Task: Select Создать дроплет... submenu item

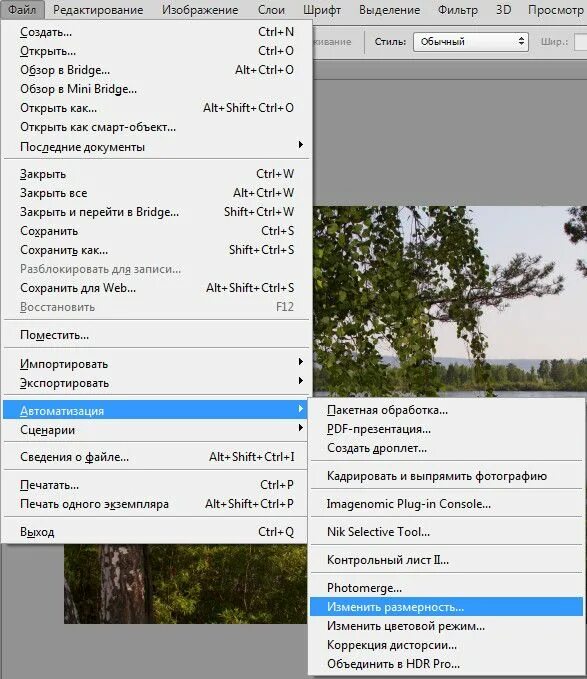Action: click(446, 448)
